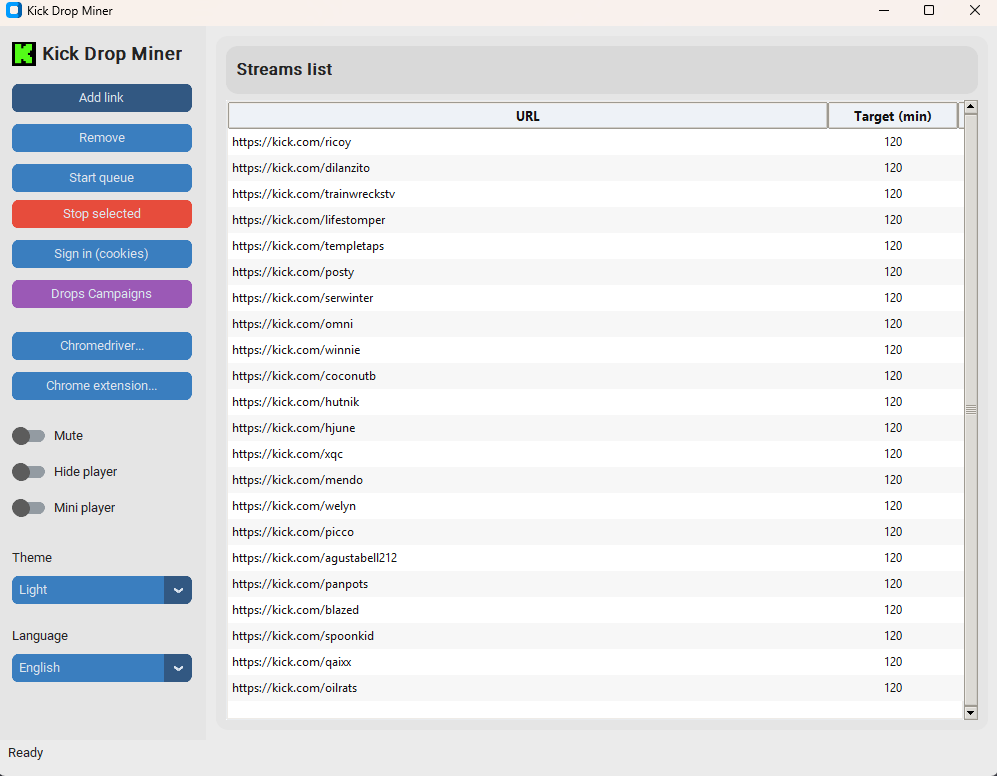Viewport: 997px width, 776px height.
Task: Select the https://kick.com/hutnik row
Action: 596,403
